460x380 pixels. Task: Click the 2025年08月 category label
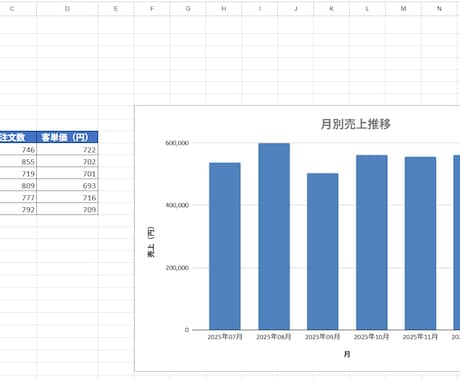coord(274,337)
